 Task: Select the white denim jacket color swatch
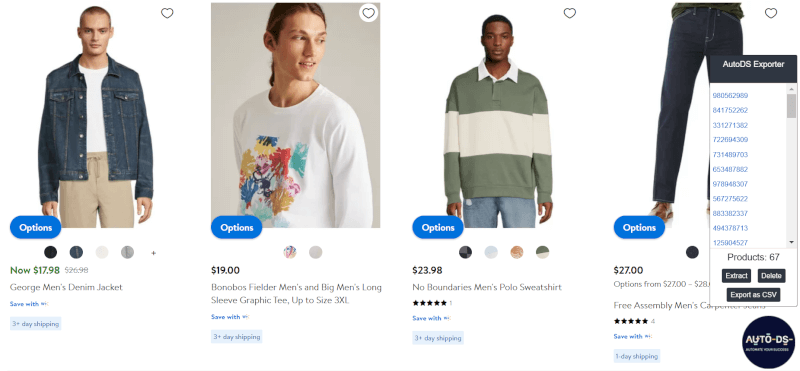(102, 252)
